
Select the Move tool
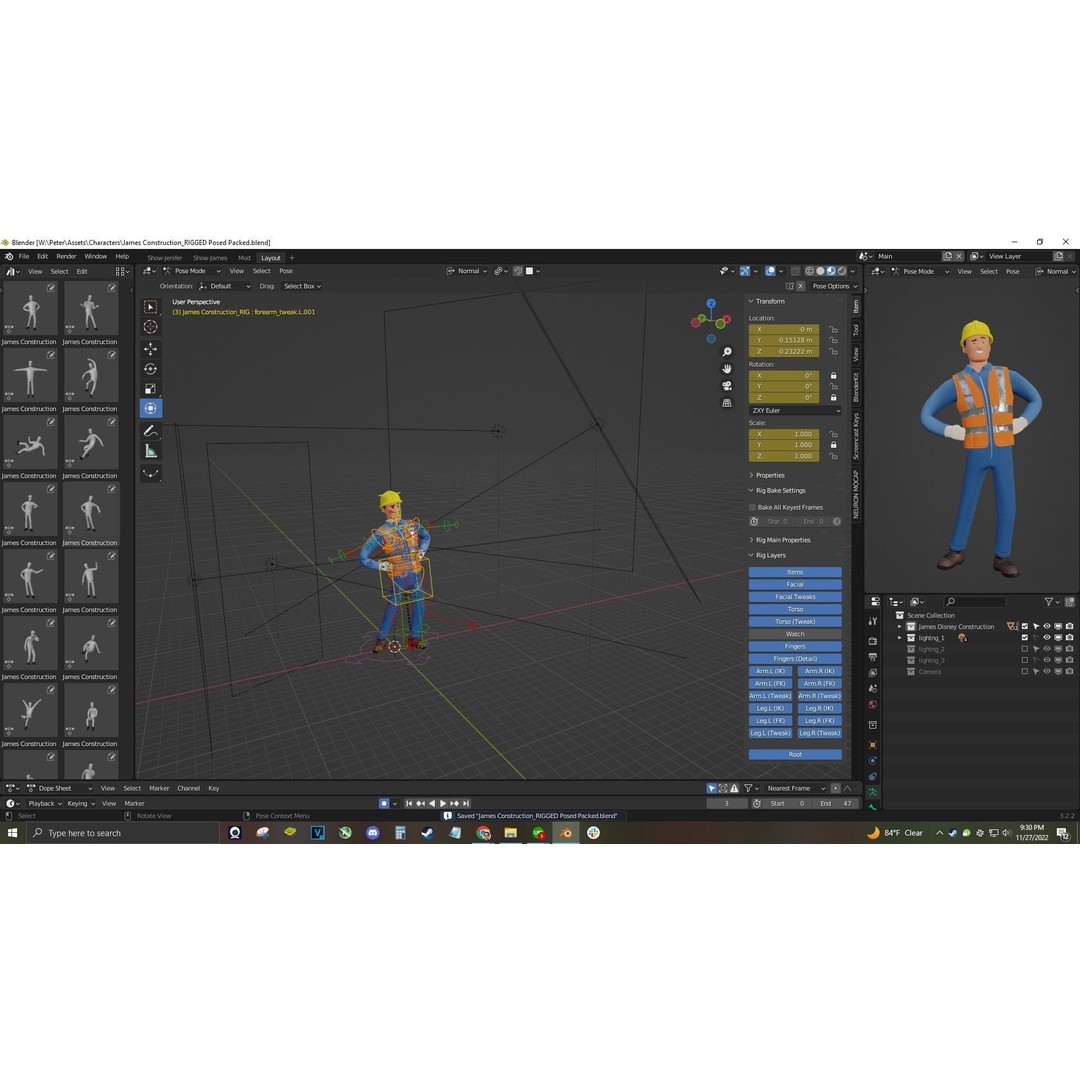pos(151,349)
